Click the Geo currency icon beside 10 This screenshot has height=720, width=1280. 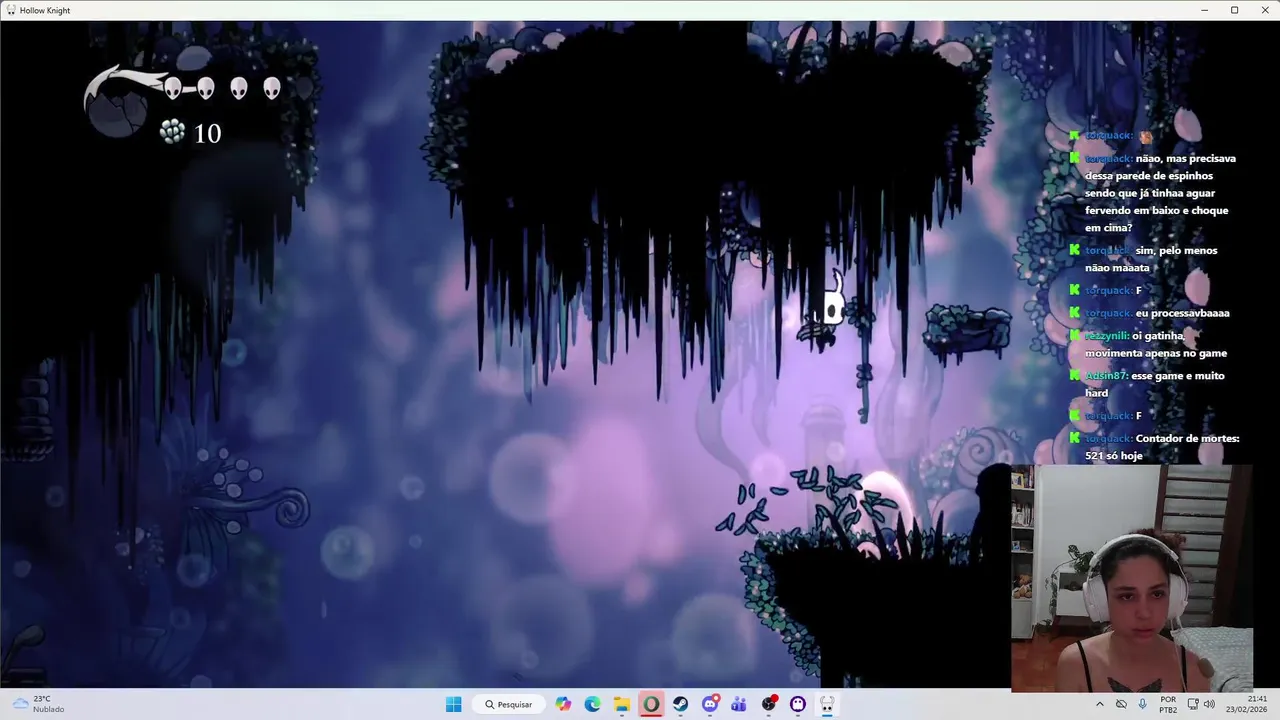tap(172, 132)
